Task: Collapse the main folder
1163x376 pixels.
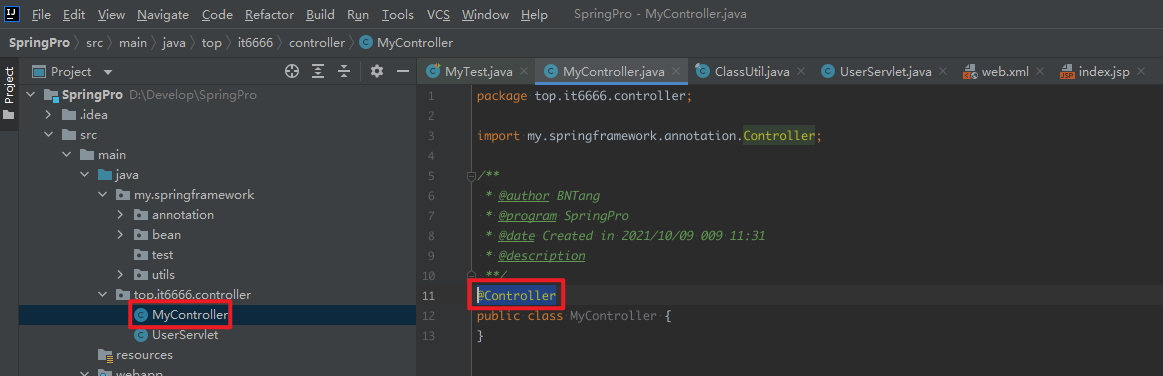Action: point(66,155)
